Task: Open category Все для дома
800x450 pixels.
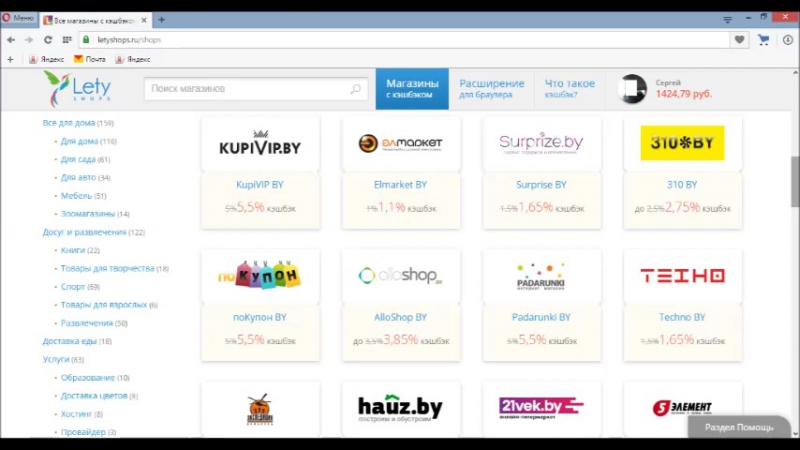Action: click(x=68, y=123)
